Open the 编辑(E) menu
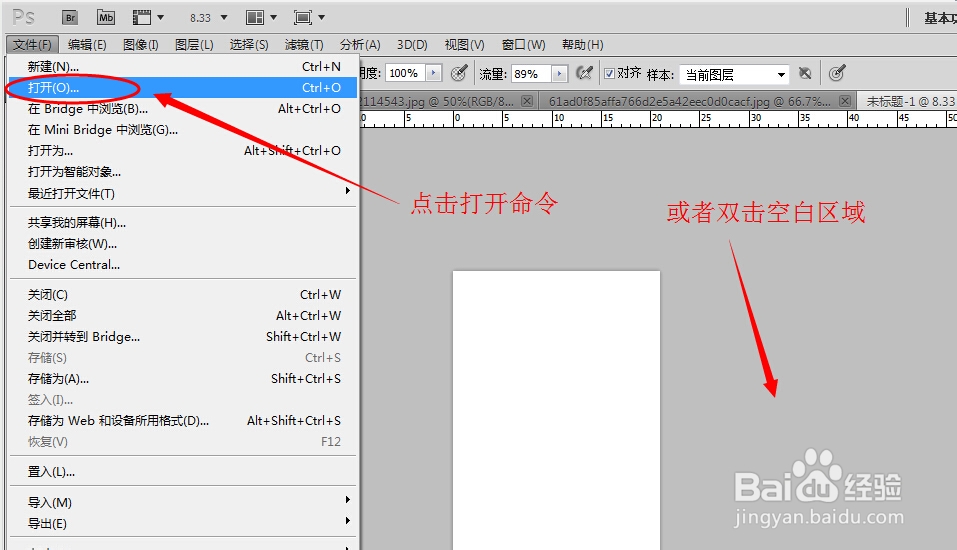The height and width of the screenshot is (550, 957). 87,45
